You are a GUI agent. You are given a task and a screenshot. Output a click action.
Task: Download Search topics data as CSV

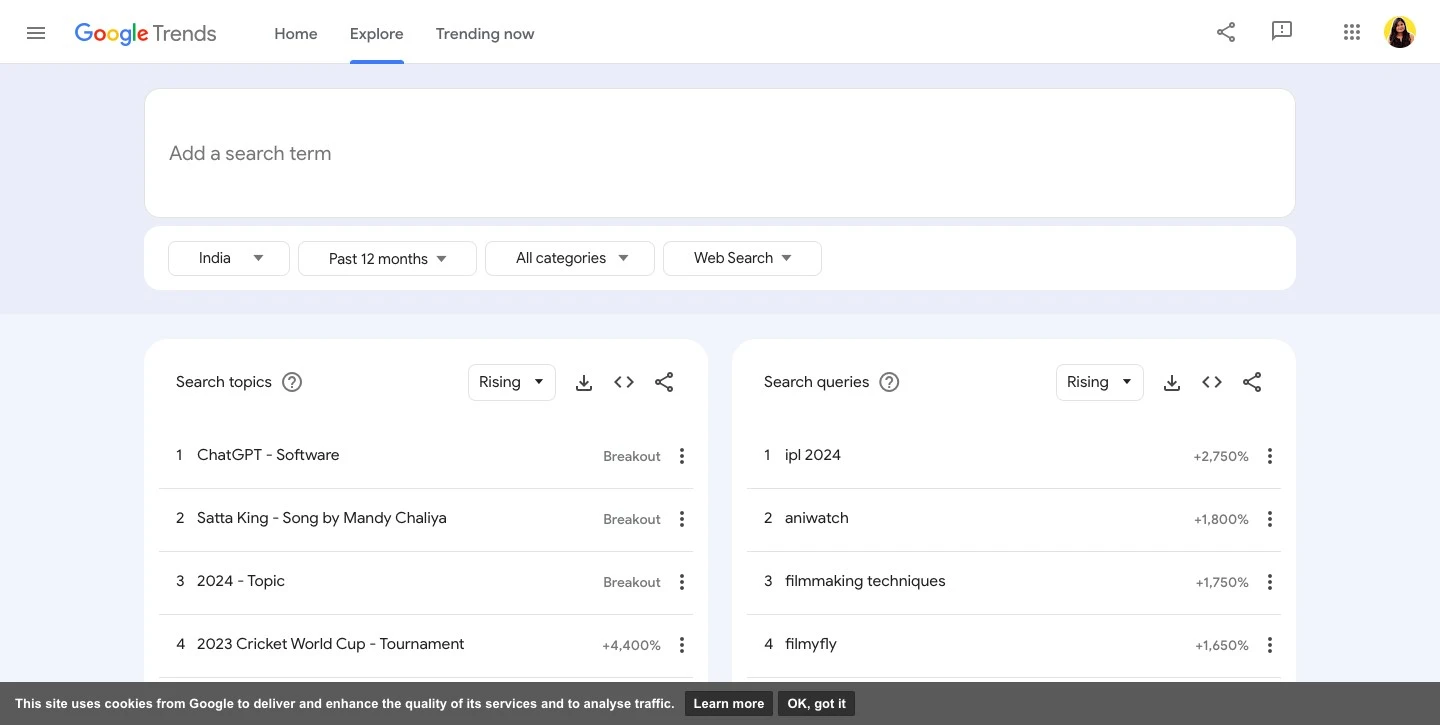tap(584, 382)
